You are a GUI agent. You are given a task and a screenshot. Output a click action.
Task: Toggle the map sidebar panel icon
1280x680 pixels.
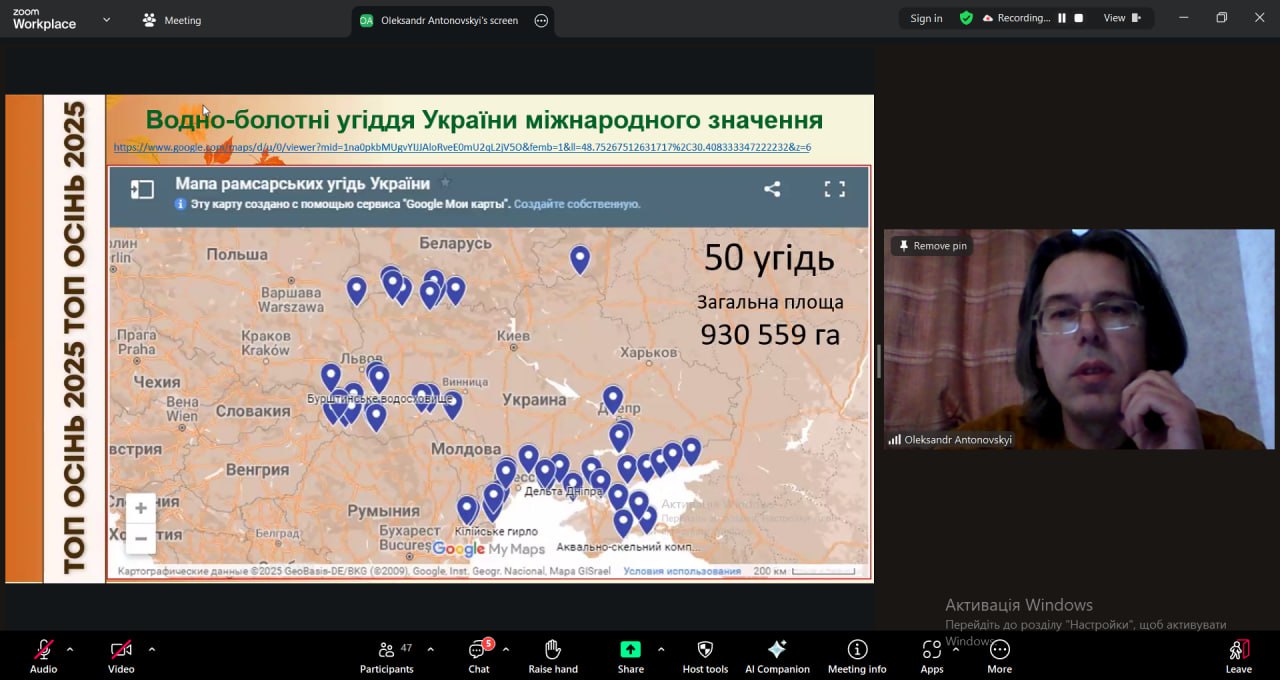142,189
